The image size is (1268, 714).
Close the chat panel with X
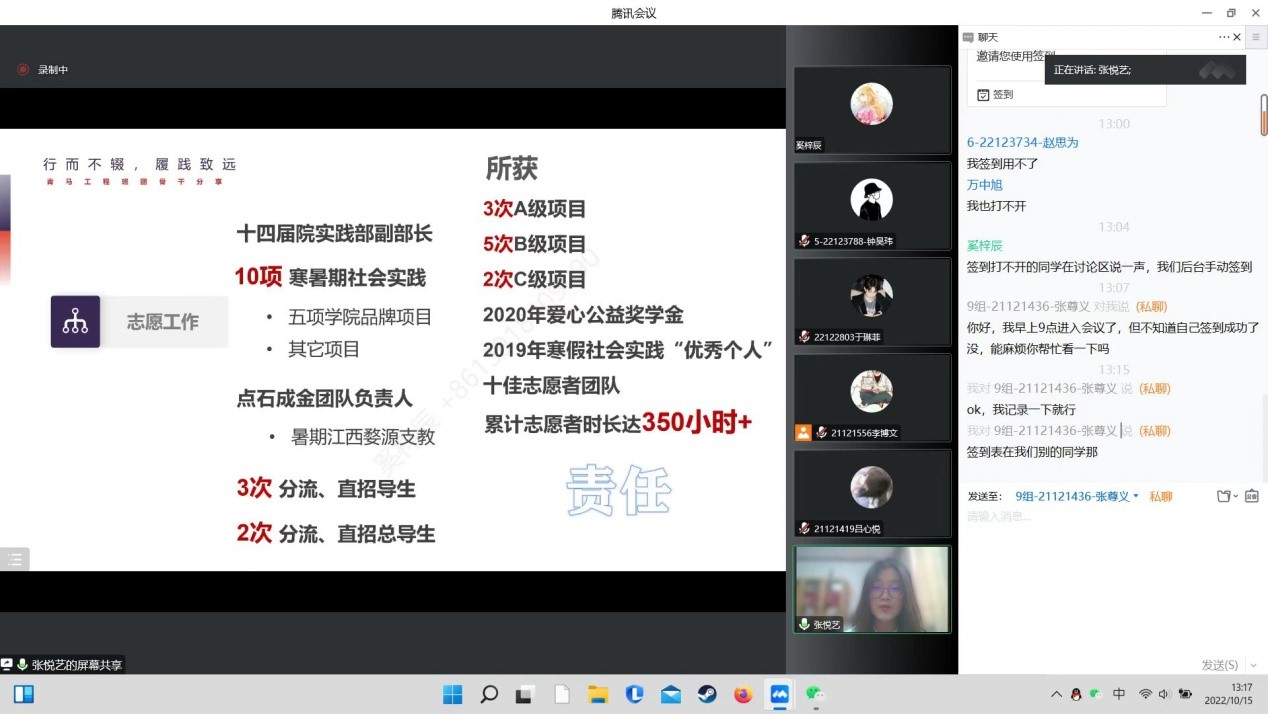[1237, 37]
